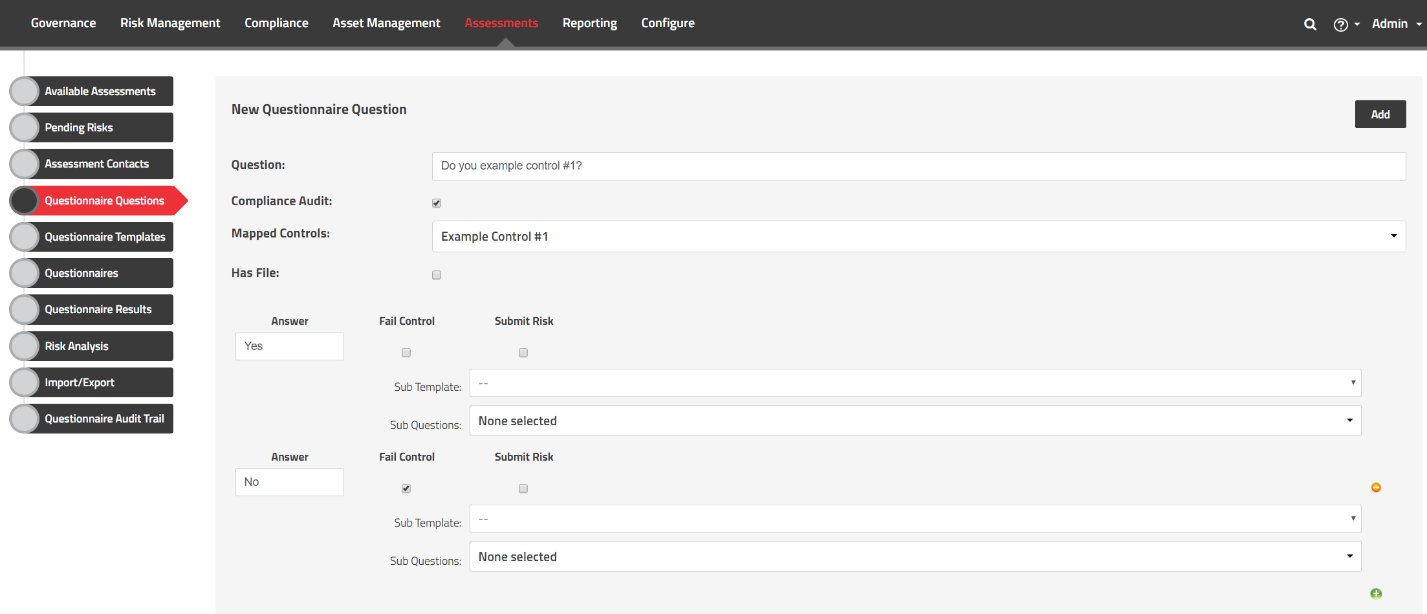Click the Question text field
1427x614 pixels.
pyautogui.click(x=918, y=166)
